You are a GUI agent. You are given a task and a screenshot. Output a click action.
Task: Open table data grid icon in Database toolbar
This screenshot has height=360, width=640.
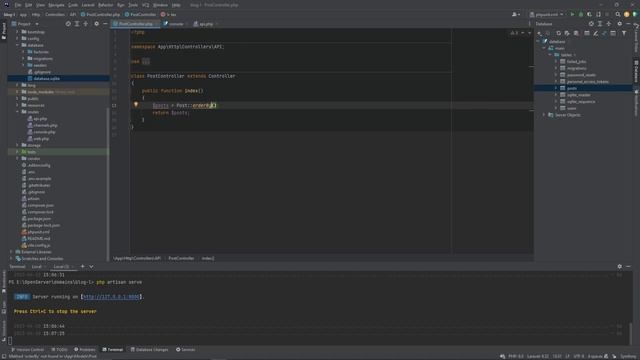click(x=587, y=33)
